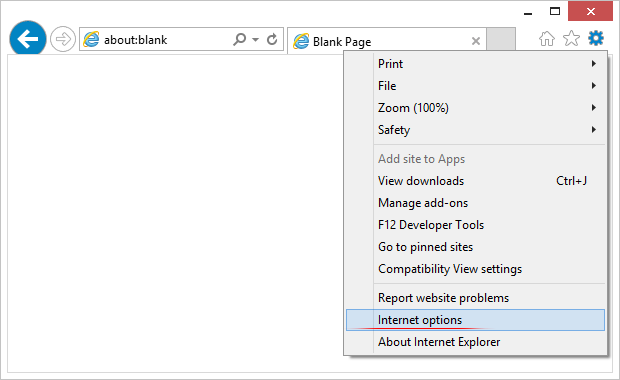
Task: Select Report website problems
Action: click(476, 298)
